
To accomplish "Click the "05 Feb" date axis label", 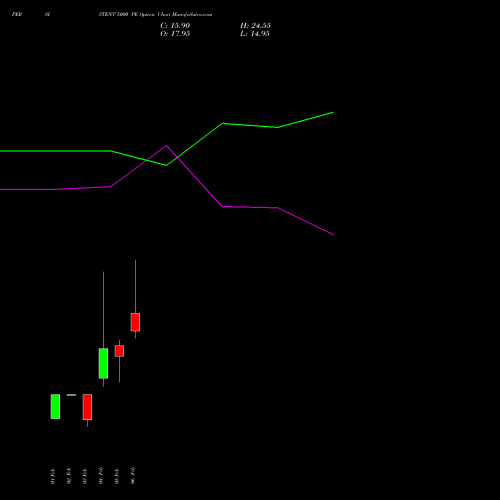I will [x=117, y=476].
